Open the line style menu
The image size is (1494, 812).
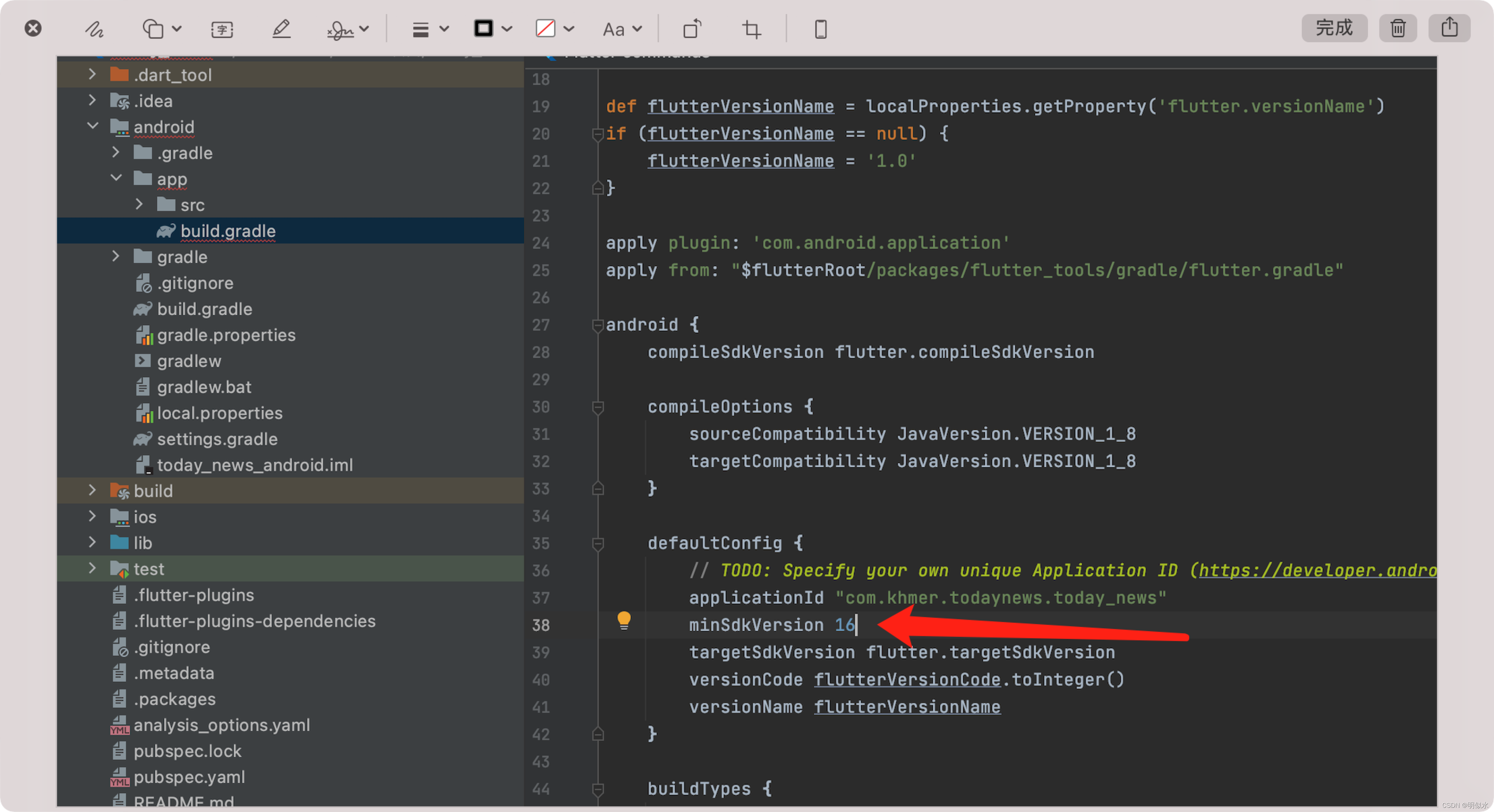click(x=430, y=29)
